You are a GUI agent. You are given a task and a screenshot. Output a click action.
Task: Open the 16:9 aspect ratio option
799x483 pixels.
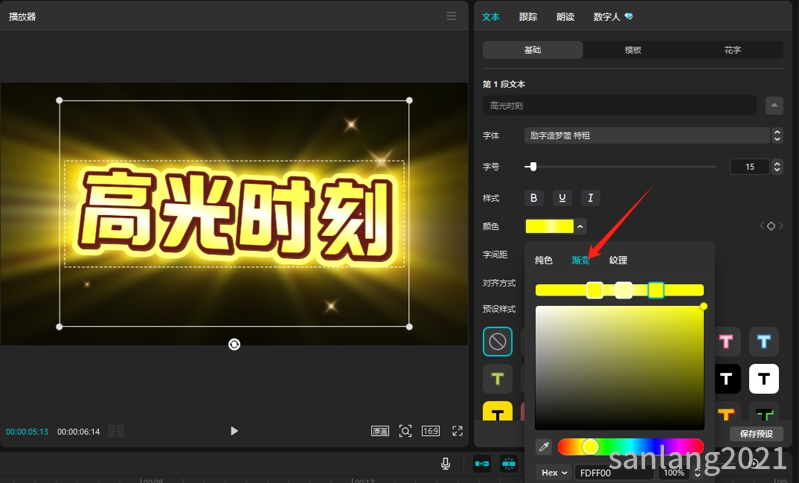coord(431,431)
